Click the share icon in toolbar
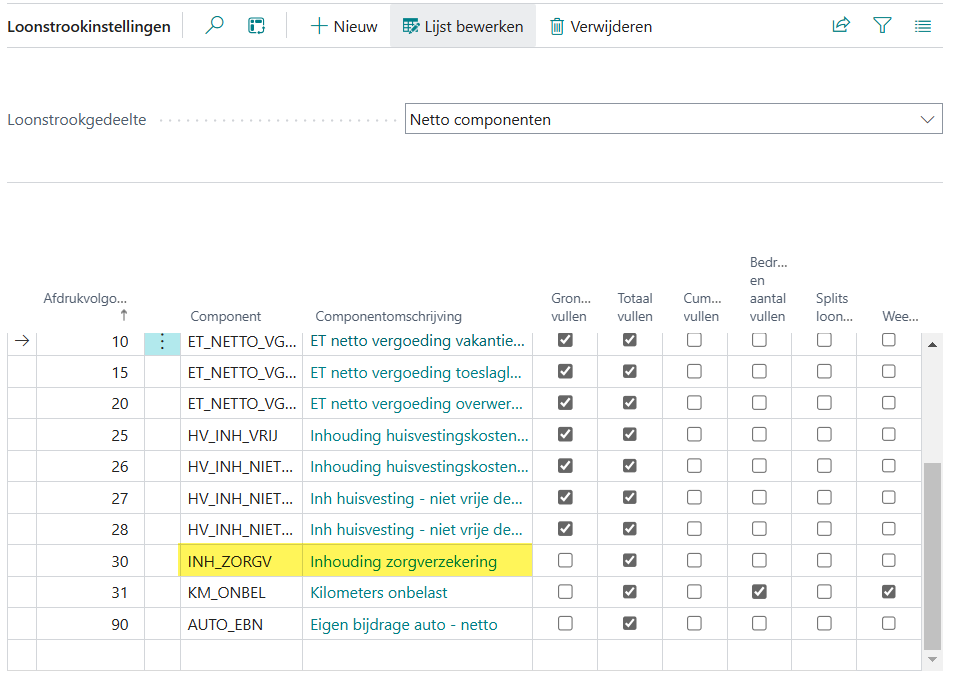This screenshot has height=681, width=963. coord(841,26)
